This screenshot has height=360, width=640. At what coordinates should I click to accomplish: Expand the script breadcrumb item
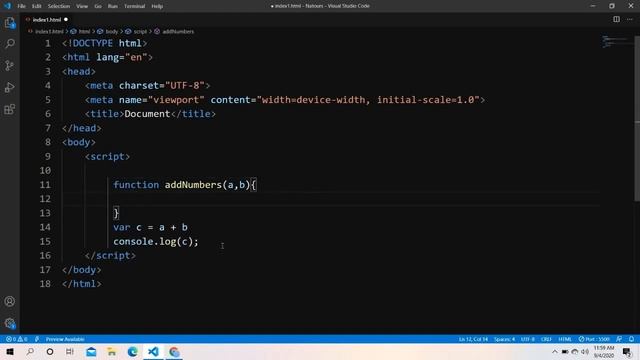(140, 31)
